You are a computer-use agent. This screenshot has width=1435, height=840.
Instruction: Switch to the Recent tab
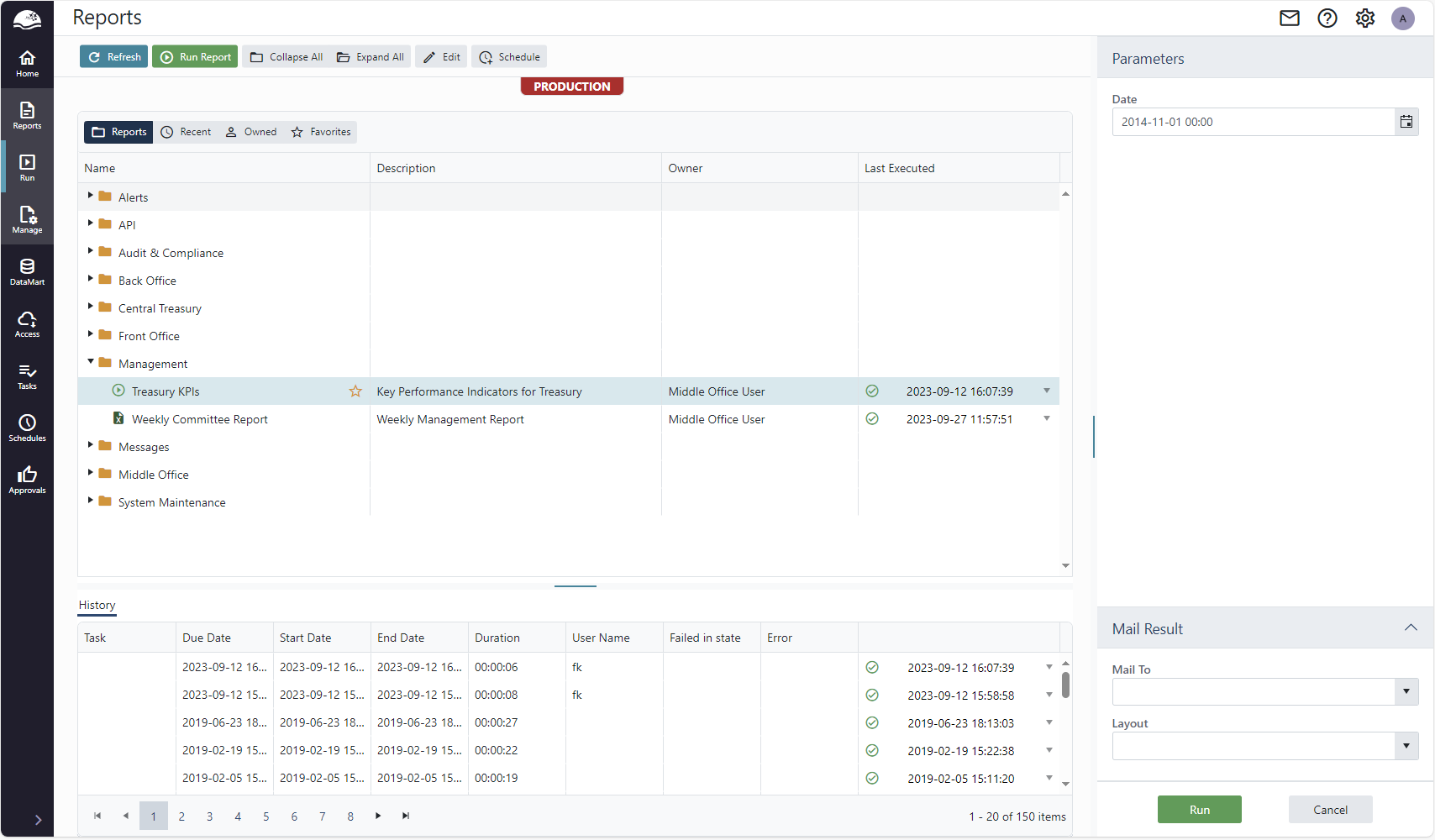(x=186, y=132)
